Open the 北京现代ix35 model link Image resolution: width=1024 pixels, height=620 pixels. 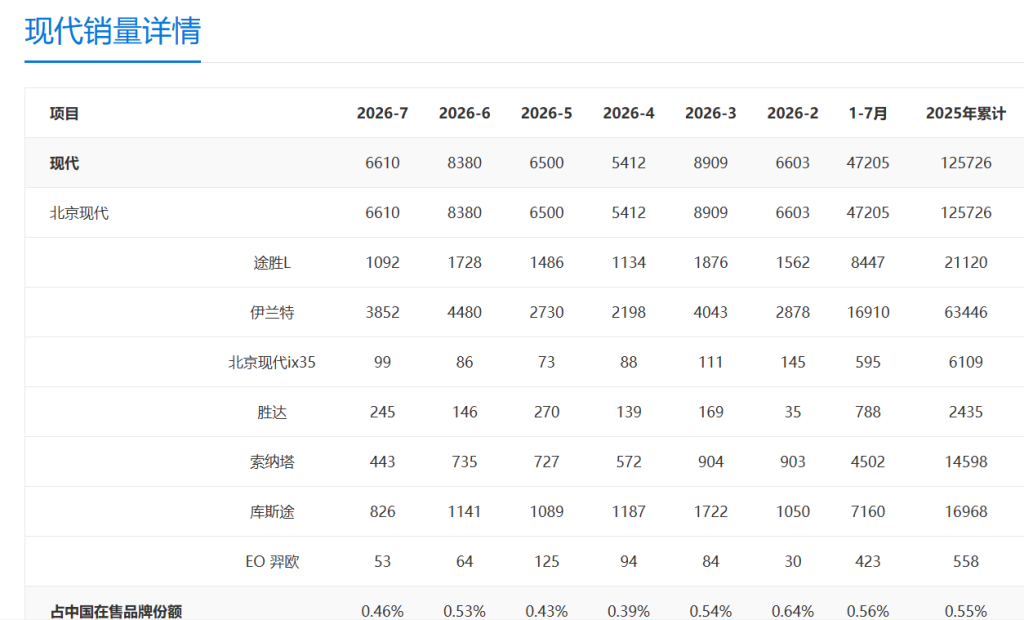pyautogui.click(x=272, y=362)
